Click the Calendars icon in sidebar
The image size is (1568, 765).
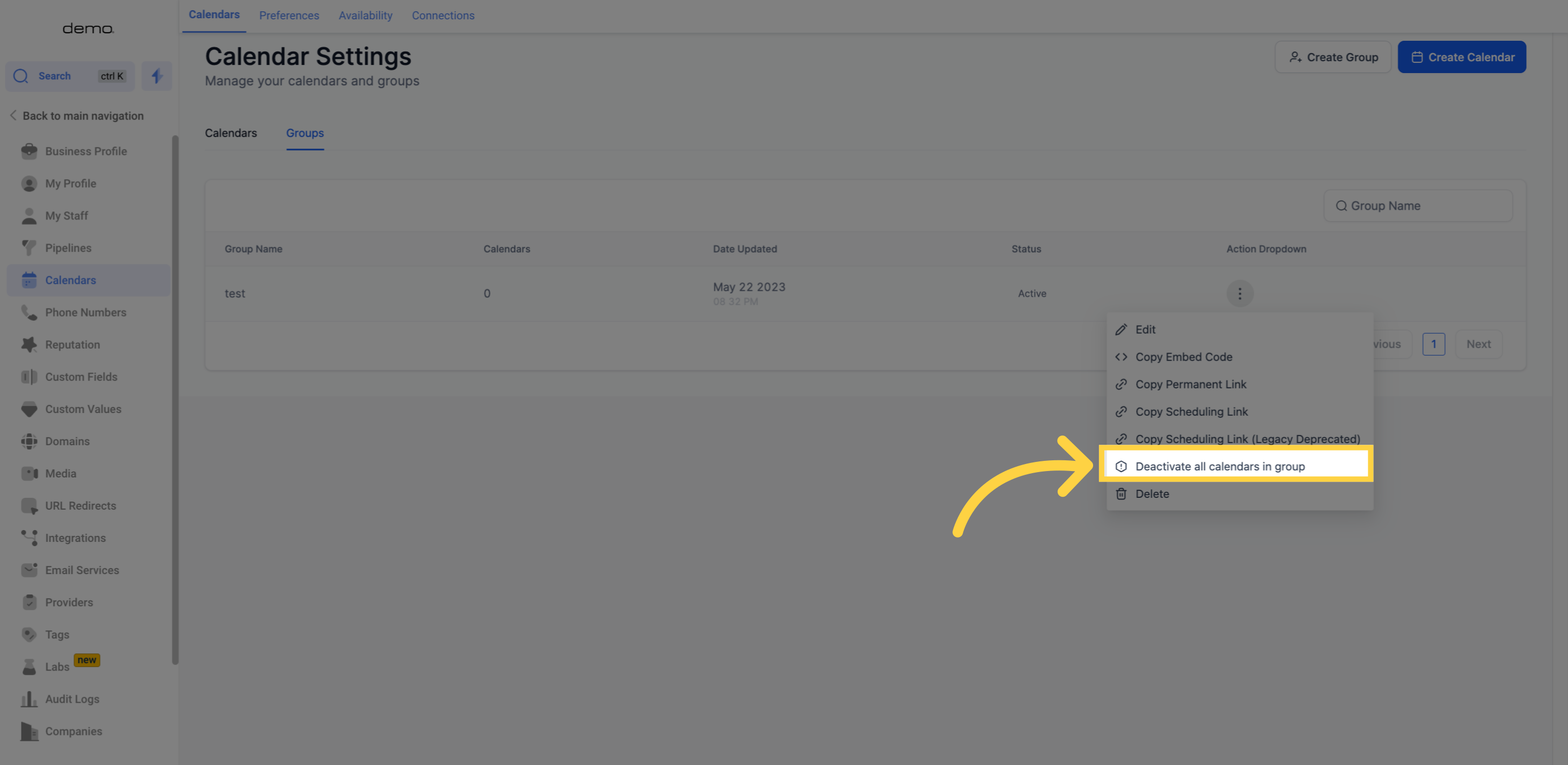[28, 280]
